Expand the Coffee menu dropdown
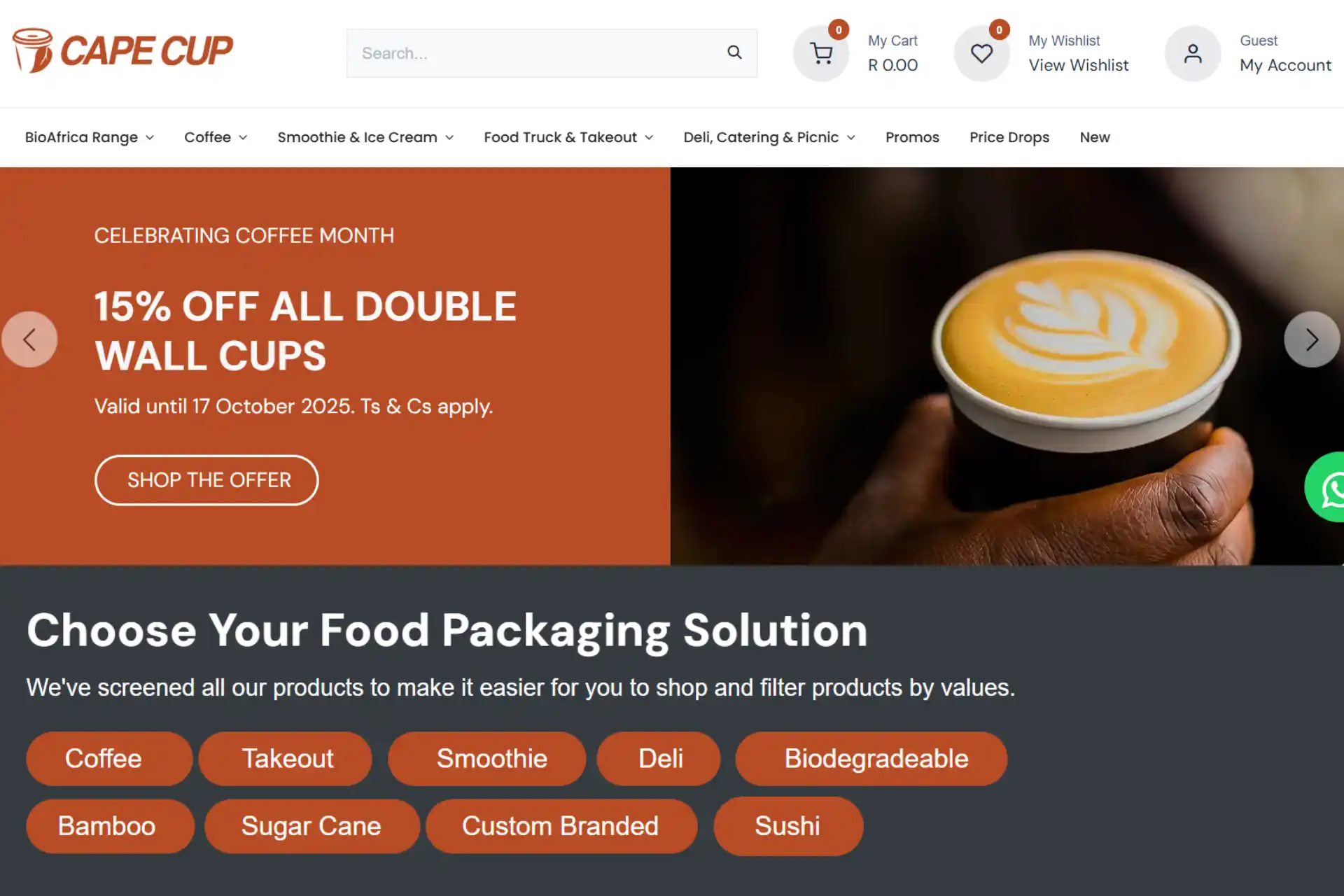 [x=216, y=137]
